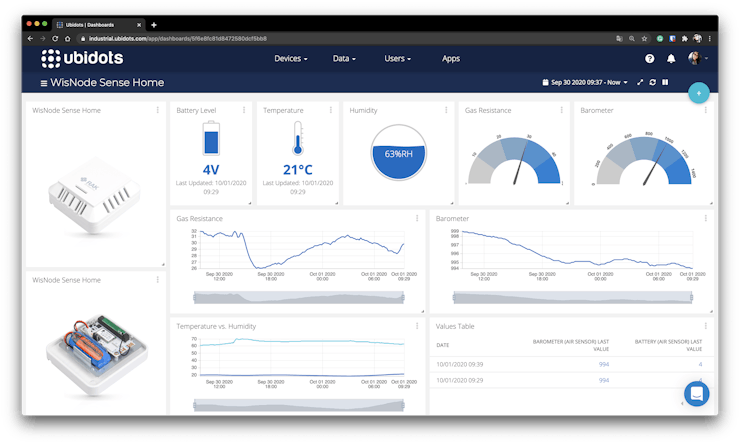Open Battery Level widget options
The height and width of the screenshot is (444, 740).
point(244,110)
